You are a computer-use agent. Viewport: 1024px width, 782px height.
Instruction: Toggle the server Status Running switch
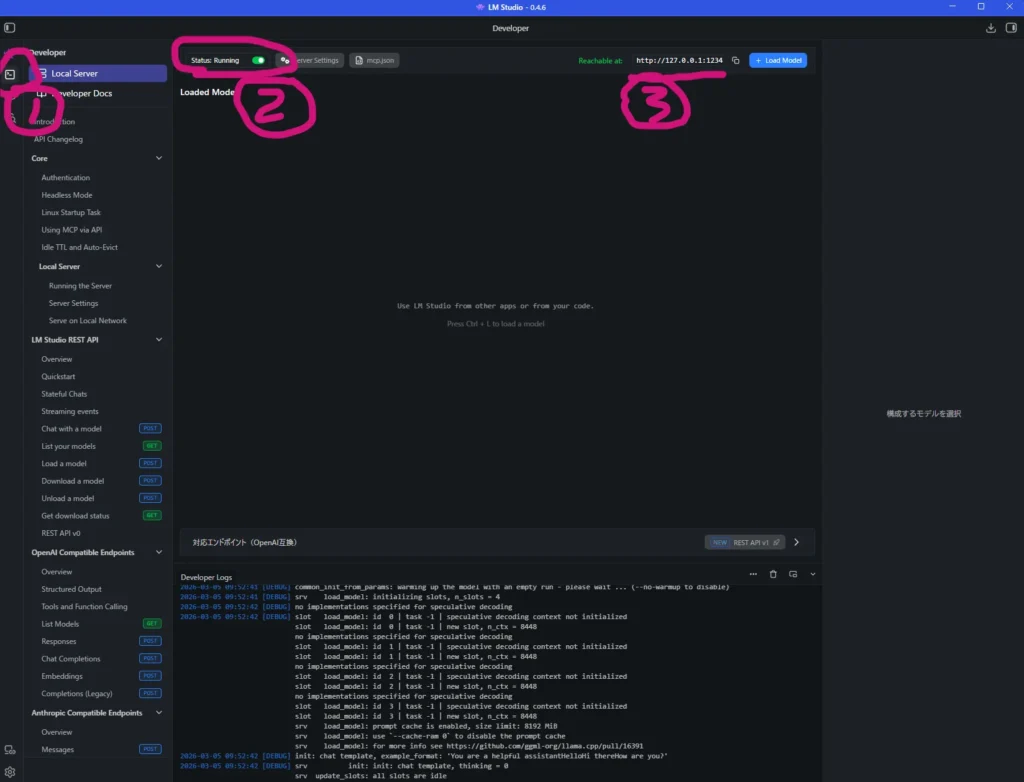point(258,60)
